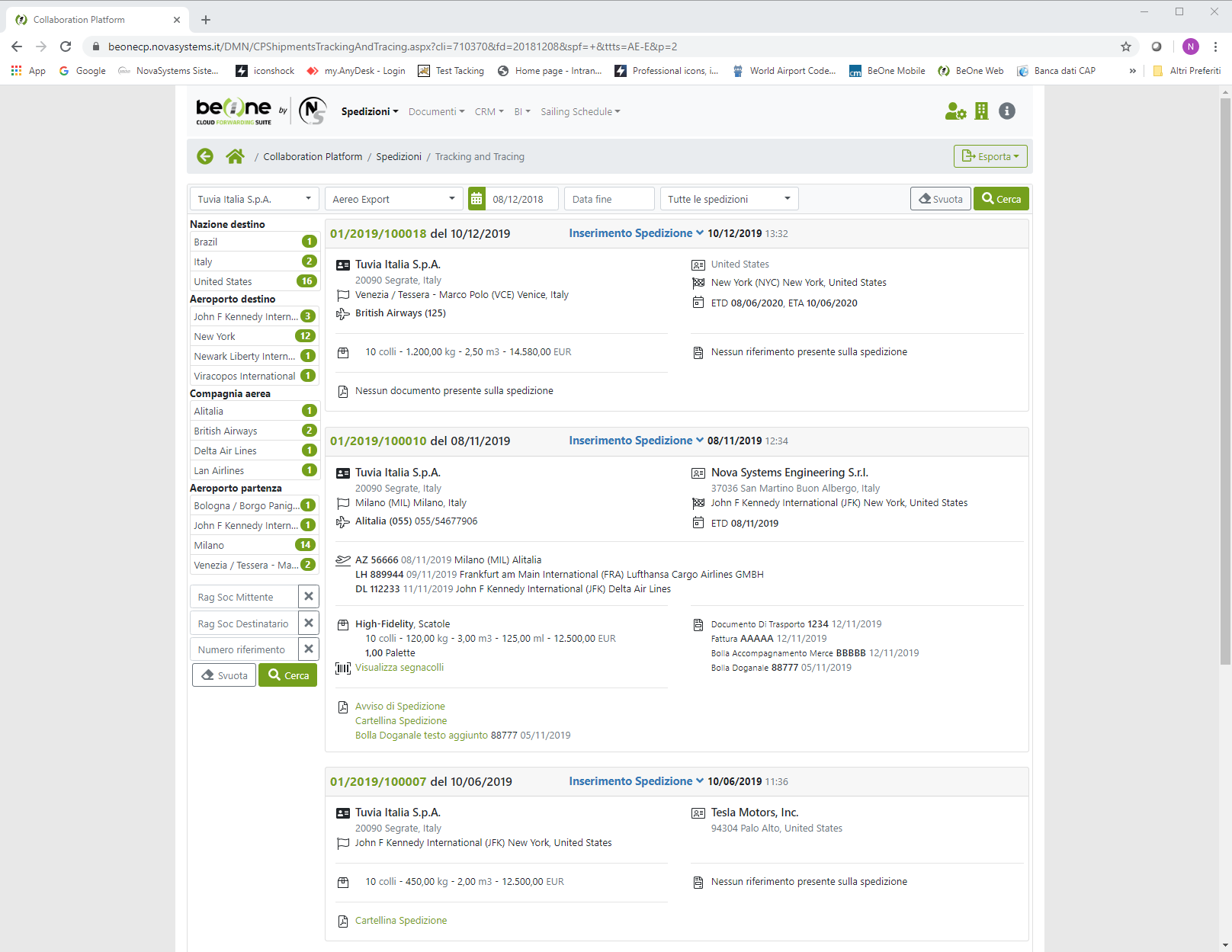Open the iconshock bookmark
This screenshot has height=952, width=1232.
265,71
